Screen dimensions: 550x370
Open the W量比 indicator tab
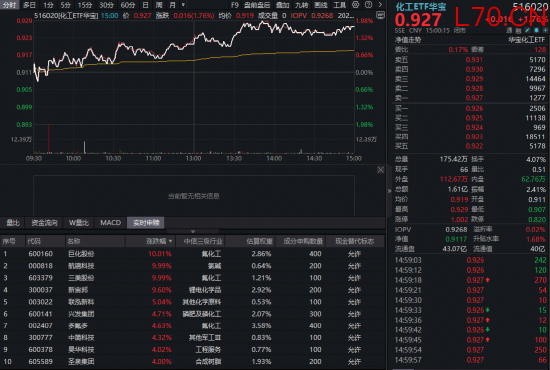(79, 223)
